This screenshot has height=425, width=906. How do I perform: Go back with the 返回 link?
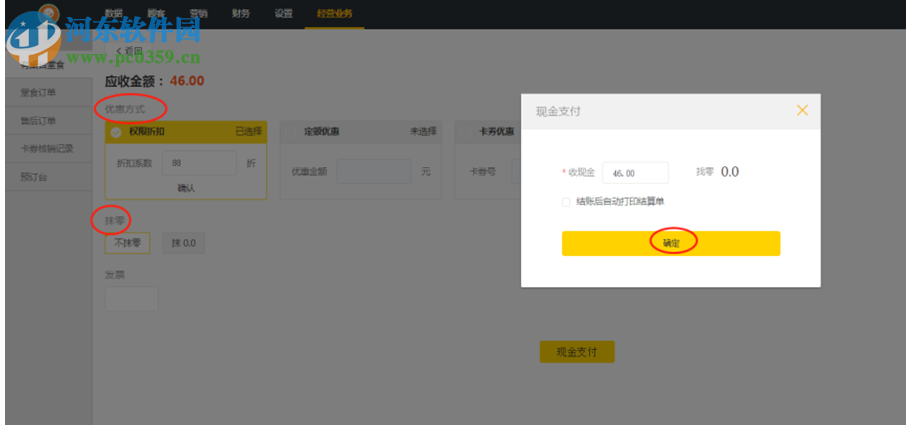pos(129,51)
